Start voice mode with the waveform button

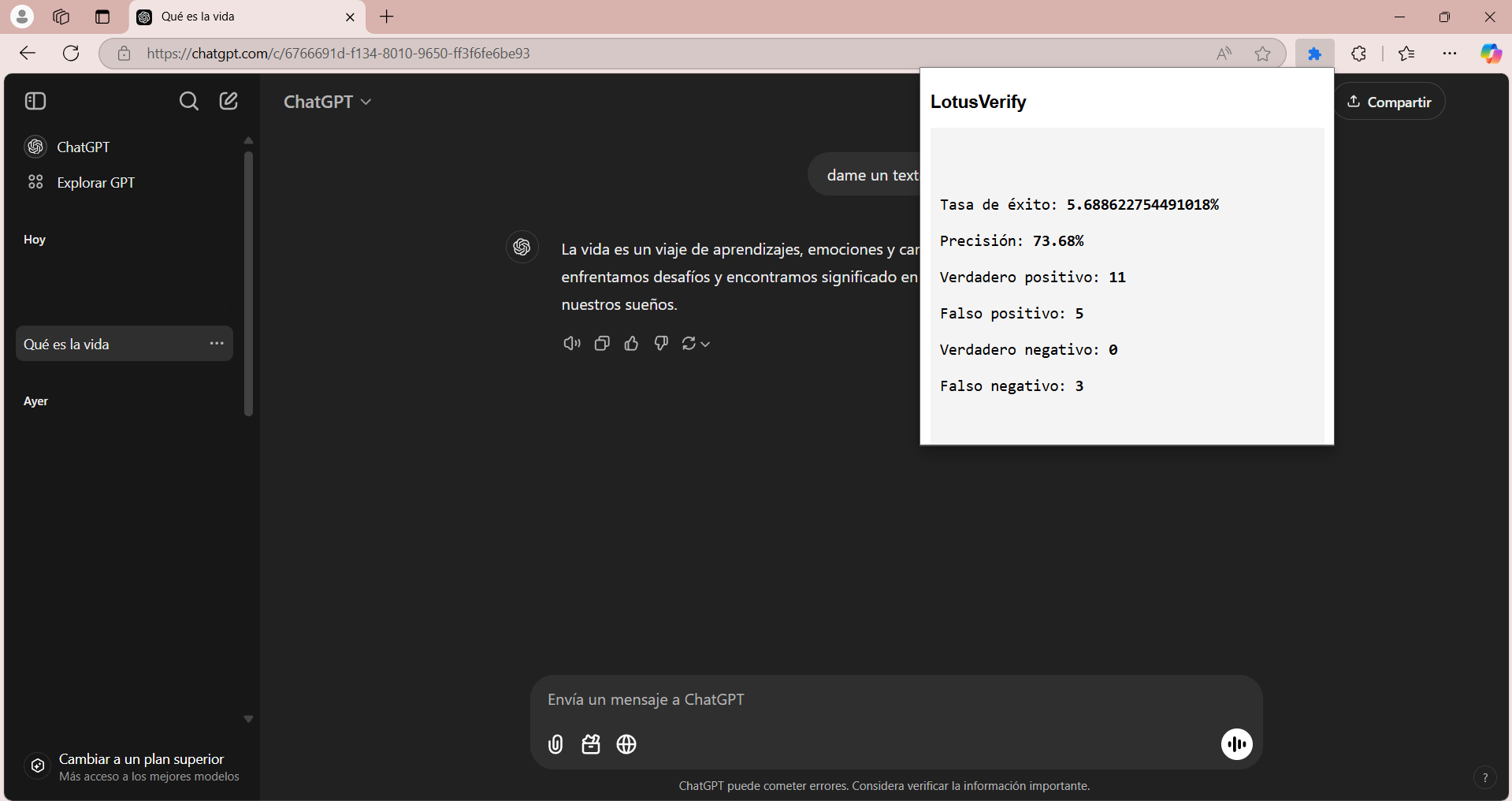[x=1235, y=744]
